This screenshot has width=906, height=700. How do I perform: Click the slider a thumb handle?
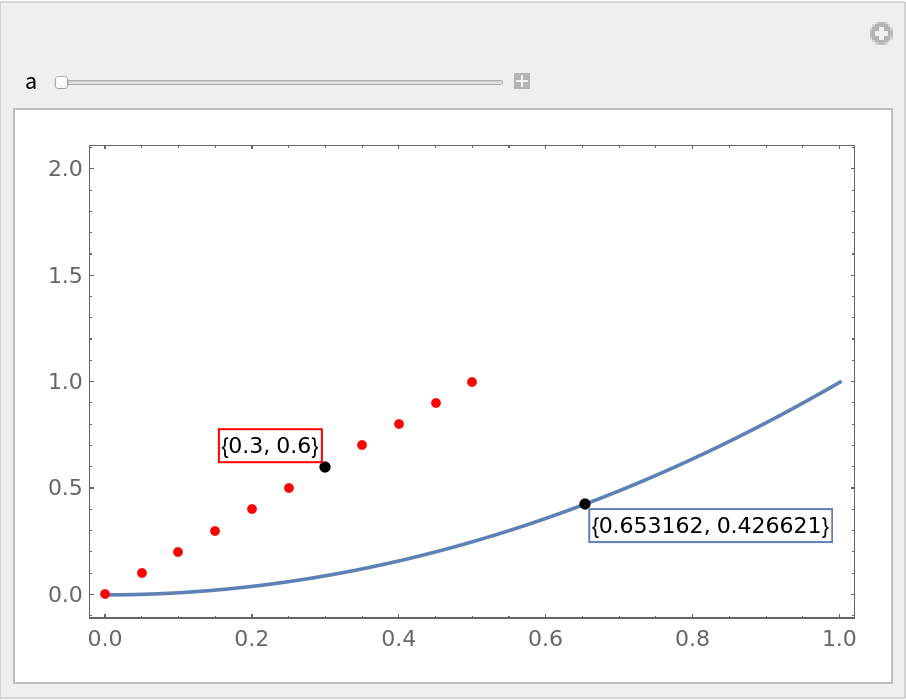click(61, 82)
